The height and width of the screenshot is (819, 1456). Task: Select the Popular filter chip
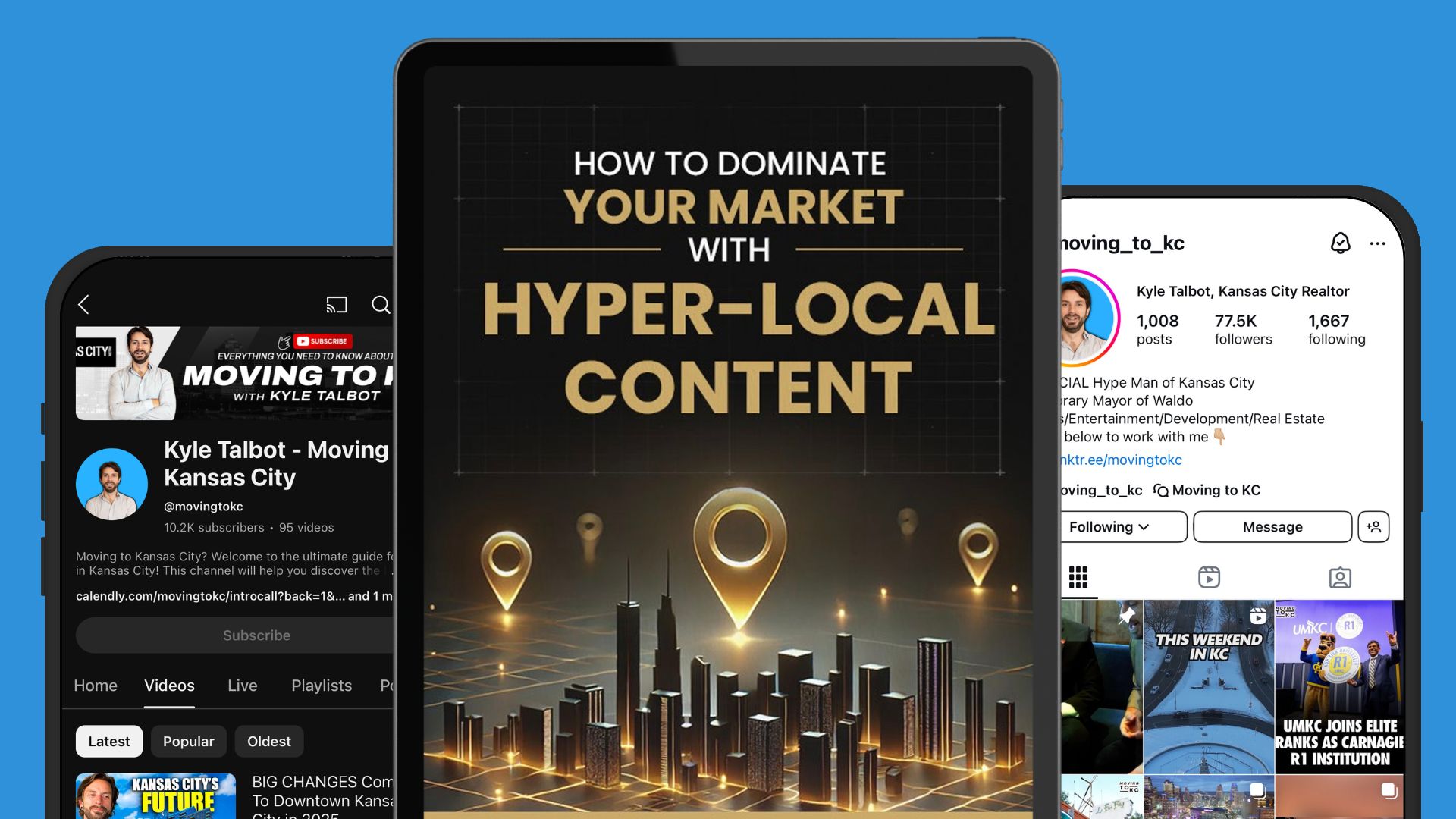(x=188, y=741)
